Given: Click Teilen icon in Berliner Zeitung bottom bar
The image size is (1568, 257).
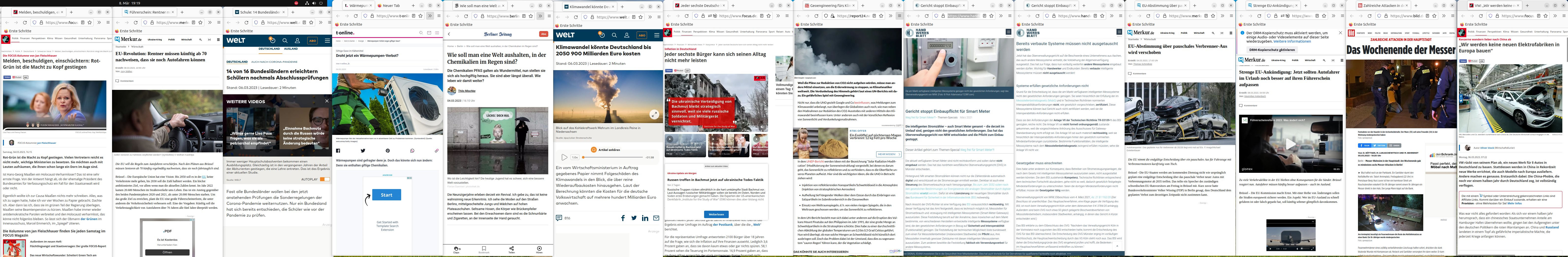Looking at the screenshot, I should click(511, 250).
